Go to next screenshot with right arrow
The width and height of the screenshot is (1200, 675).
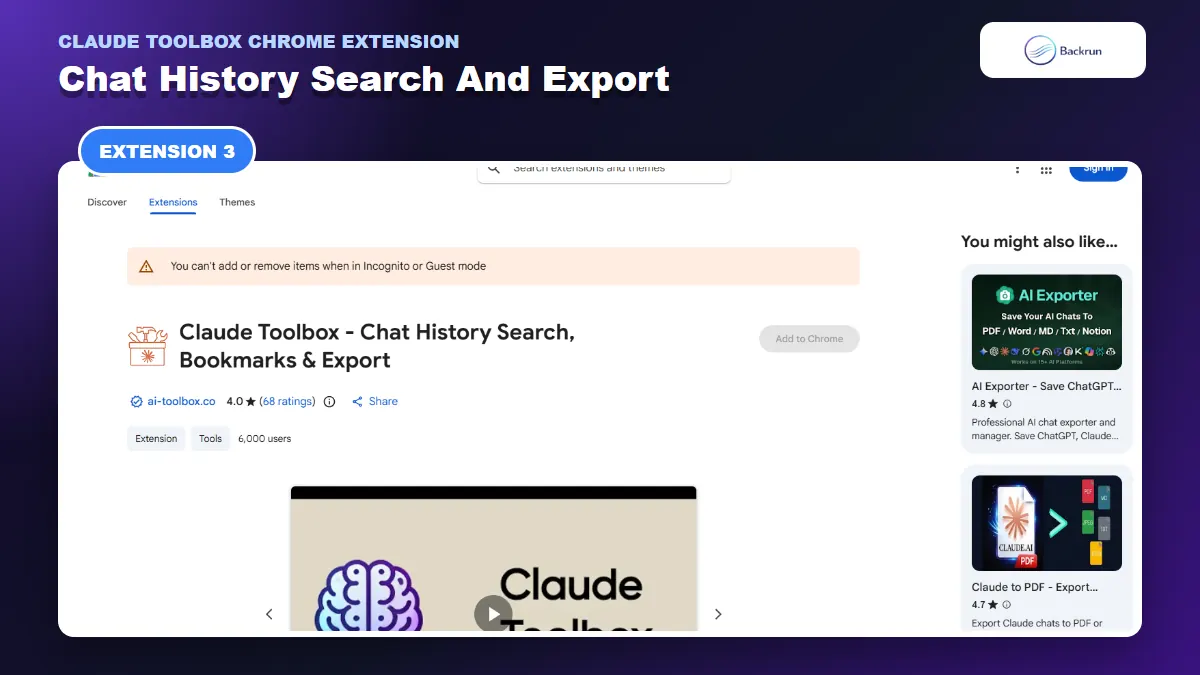pyautogui.click(x=717, y=614)
